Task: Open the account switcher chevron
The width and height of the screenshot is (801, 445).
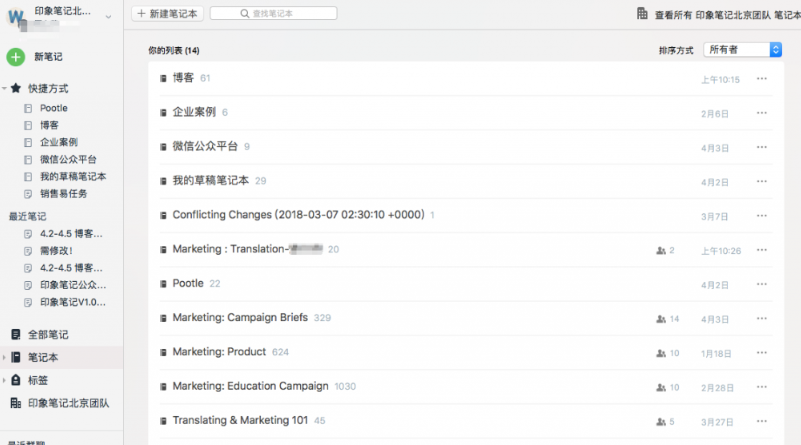Action: (108, 17)
